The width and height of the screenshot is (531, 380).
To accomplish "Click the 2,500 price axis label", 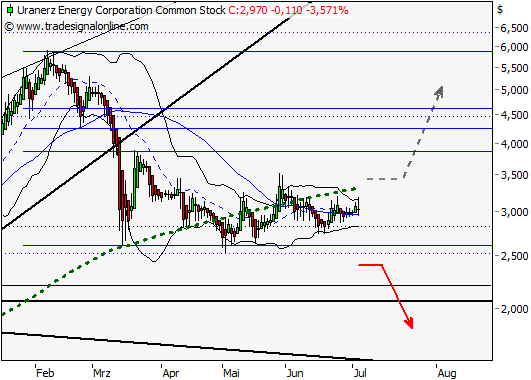I will tap(514, 256).
